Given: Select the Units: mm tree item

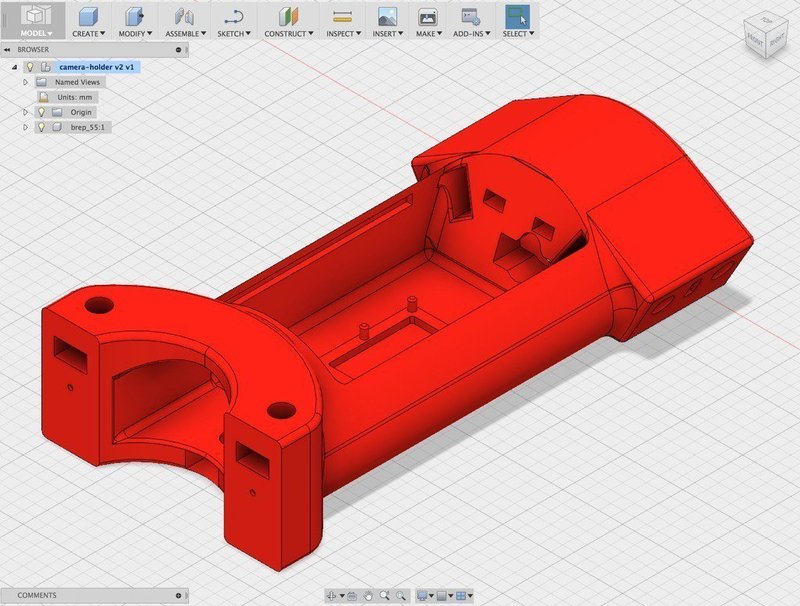Looking at the screenshot, I should click(x=74, y=97).
